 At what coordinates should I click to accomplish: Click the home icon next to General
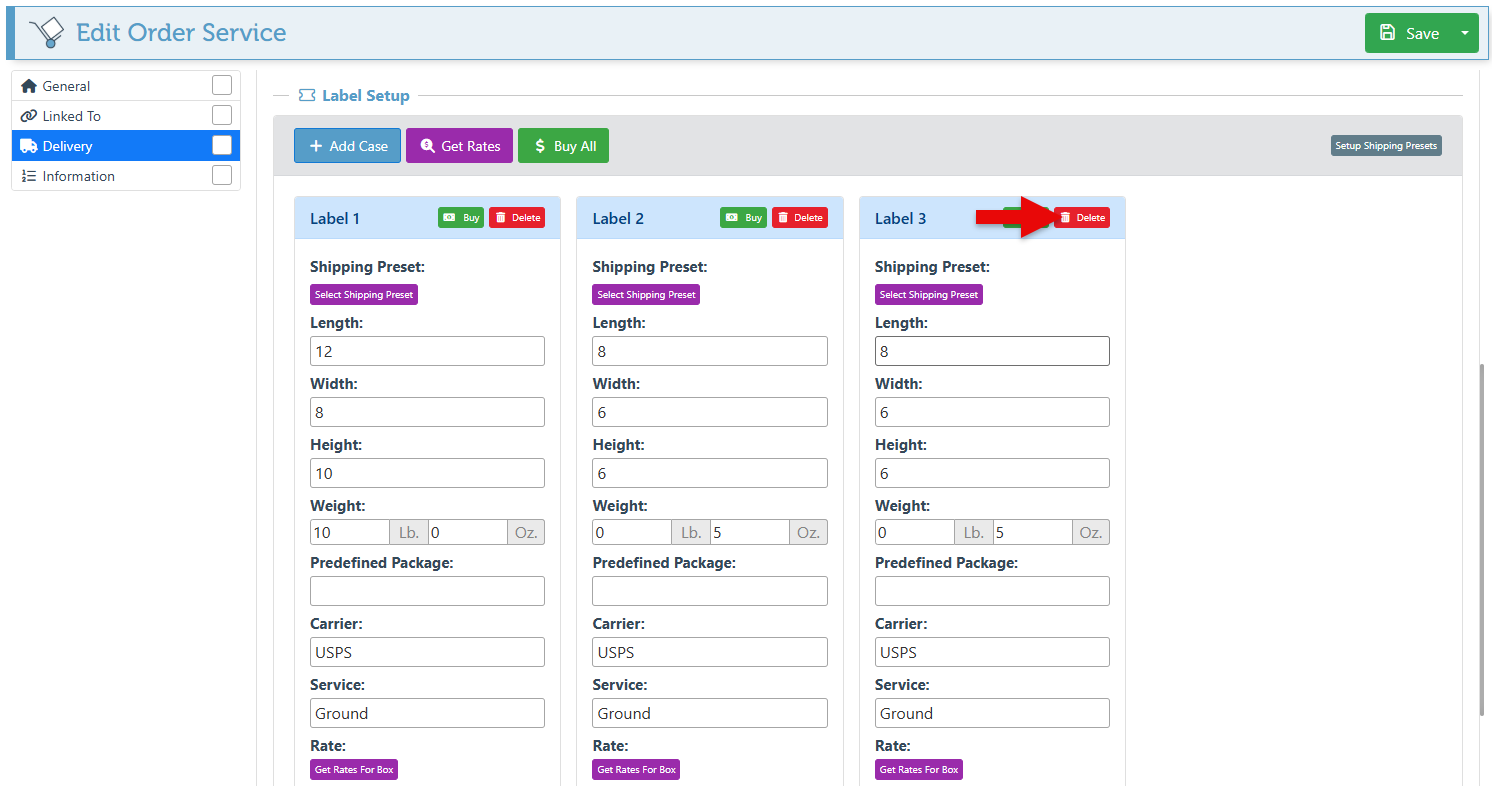tap(29, 86)
